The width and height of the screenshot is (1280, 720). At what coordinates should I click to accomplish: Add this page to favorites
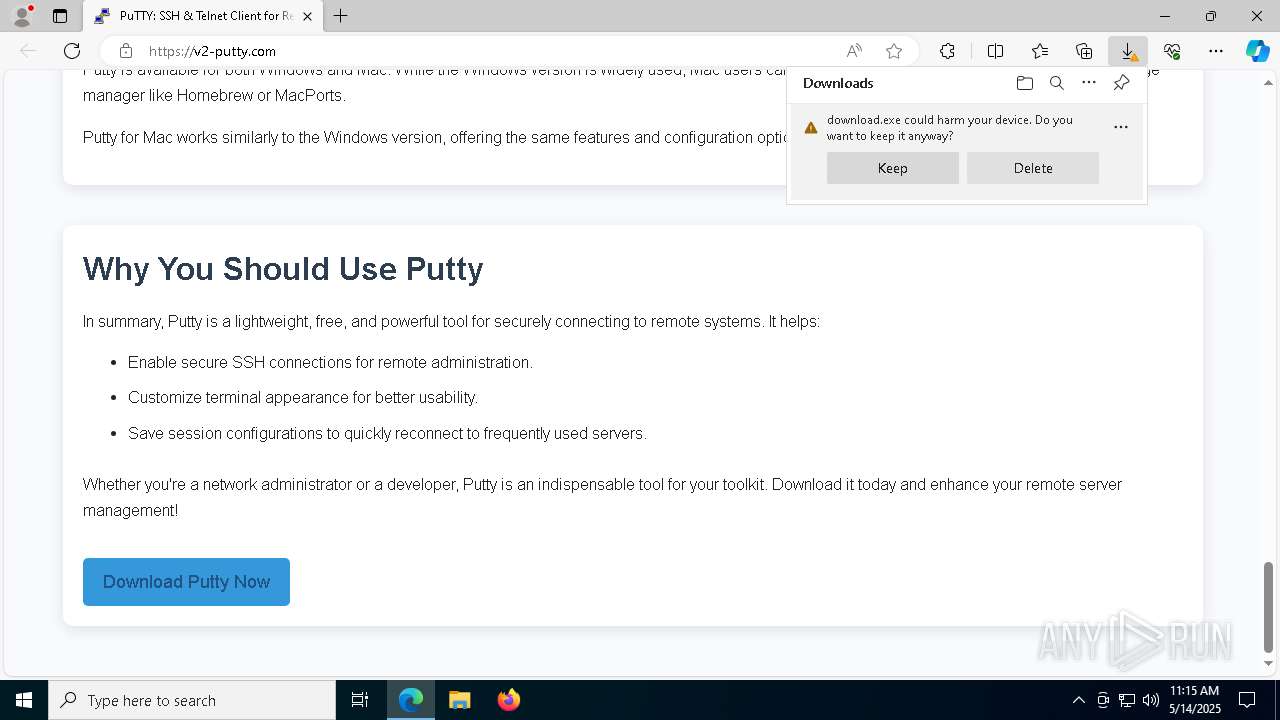(894, 51)
